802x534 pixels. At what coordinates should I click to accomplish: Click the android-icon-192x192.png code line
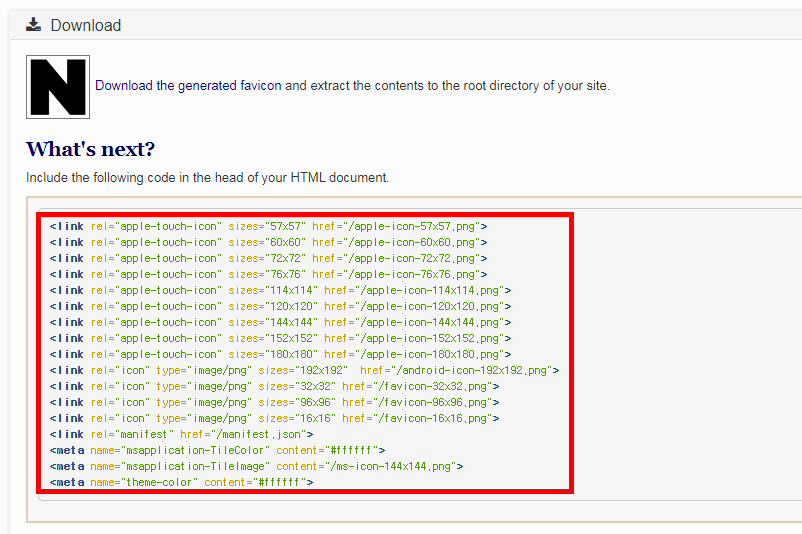(x=304, y=370)
